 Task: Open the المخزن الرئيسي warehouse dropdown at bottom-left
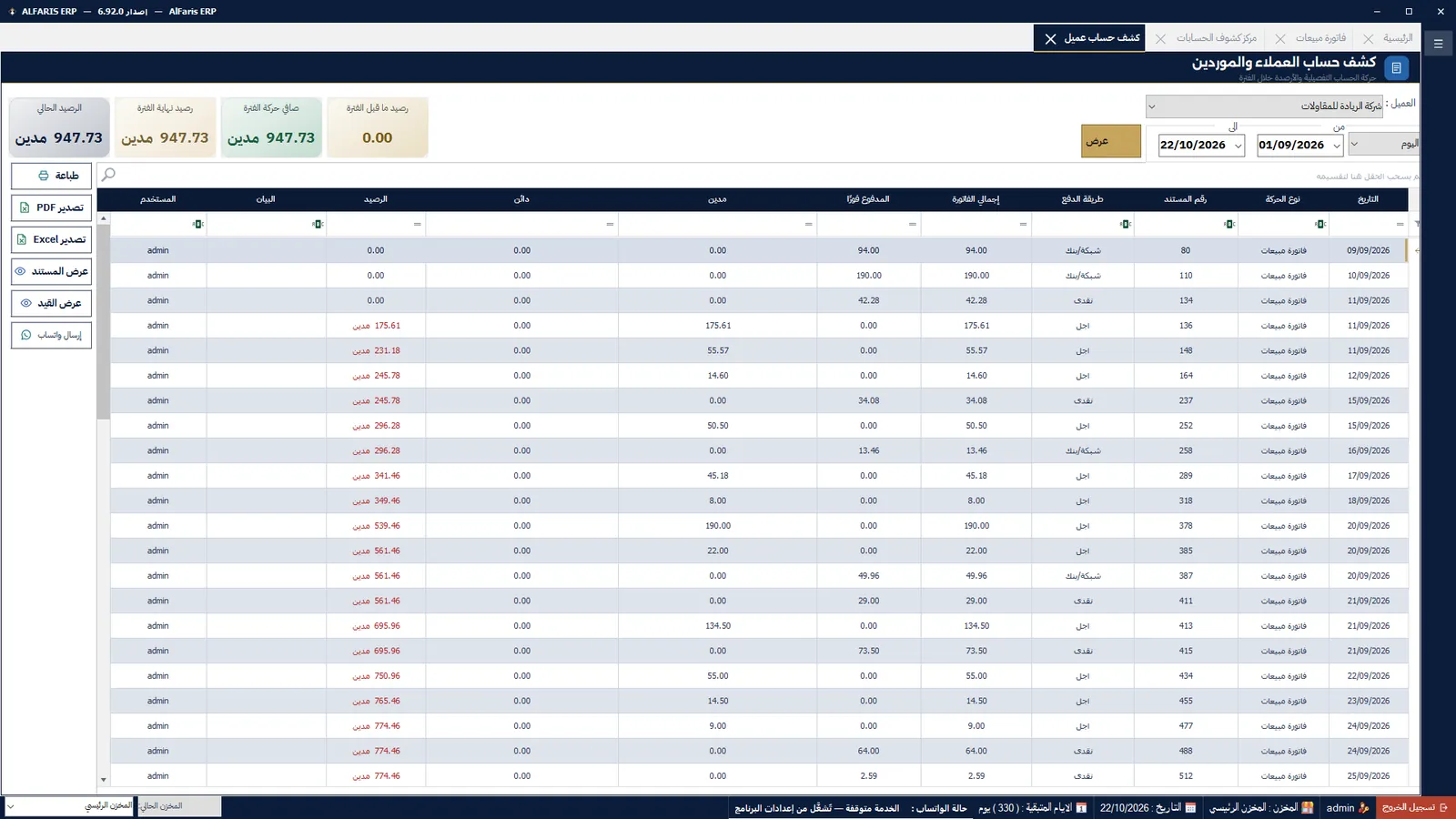coord(69,806)
